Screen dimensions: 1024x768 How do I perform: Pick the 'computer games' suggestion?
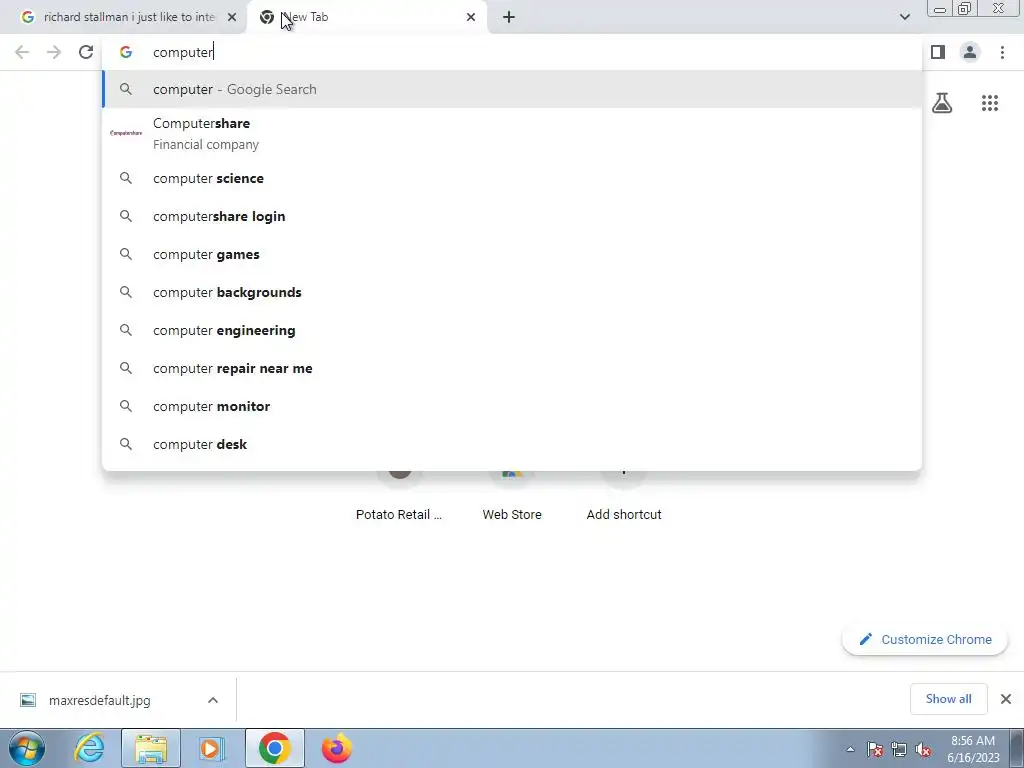tap(512, 254)
